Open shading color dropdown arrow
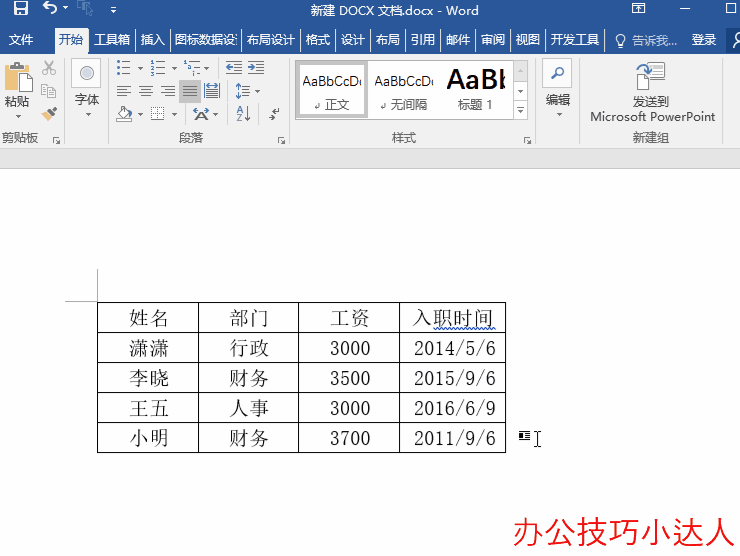This screenshot has height=556, width=740. (x=140, y=114)
